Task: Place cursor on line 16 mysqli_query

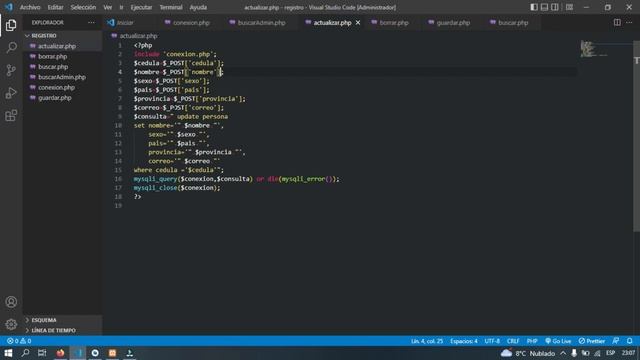Action: (x=236, y=179)
